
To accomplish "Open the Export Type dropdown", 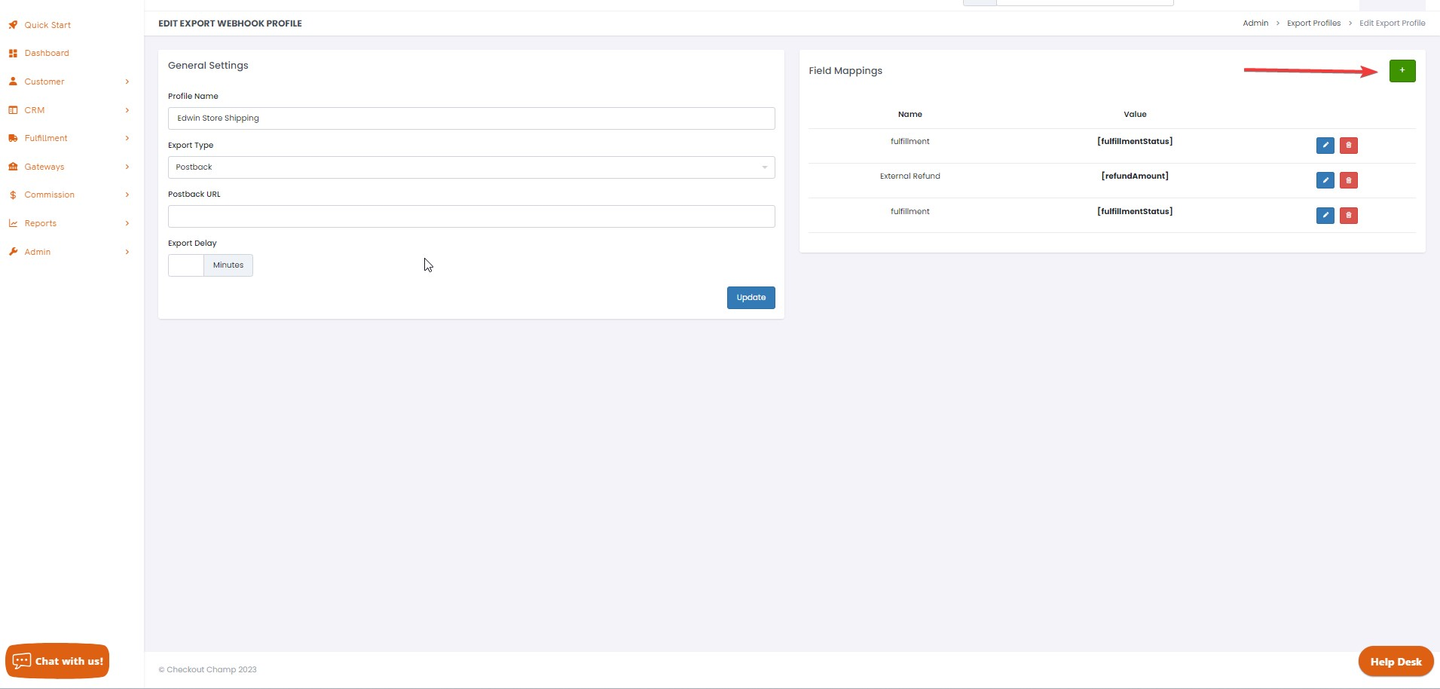I will pyautogui.click(x=471, y=167).
